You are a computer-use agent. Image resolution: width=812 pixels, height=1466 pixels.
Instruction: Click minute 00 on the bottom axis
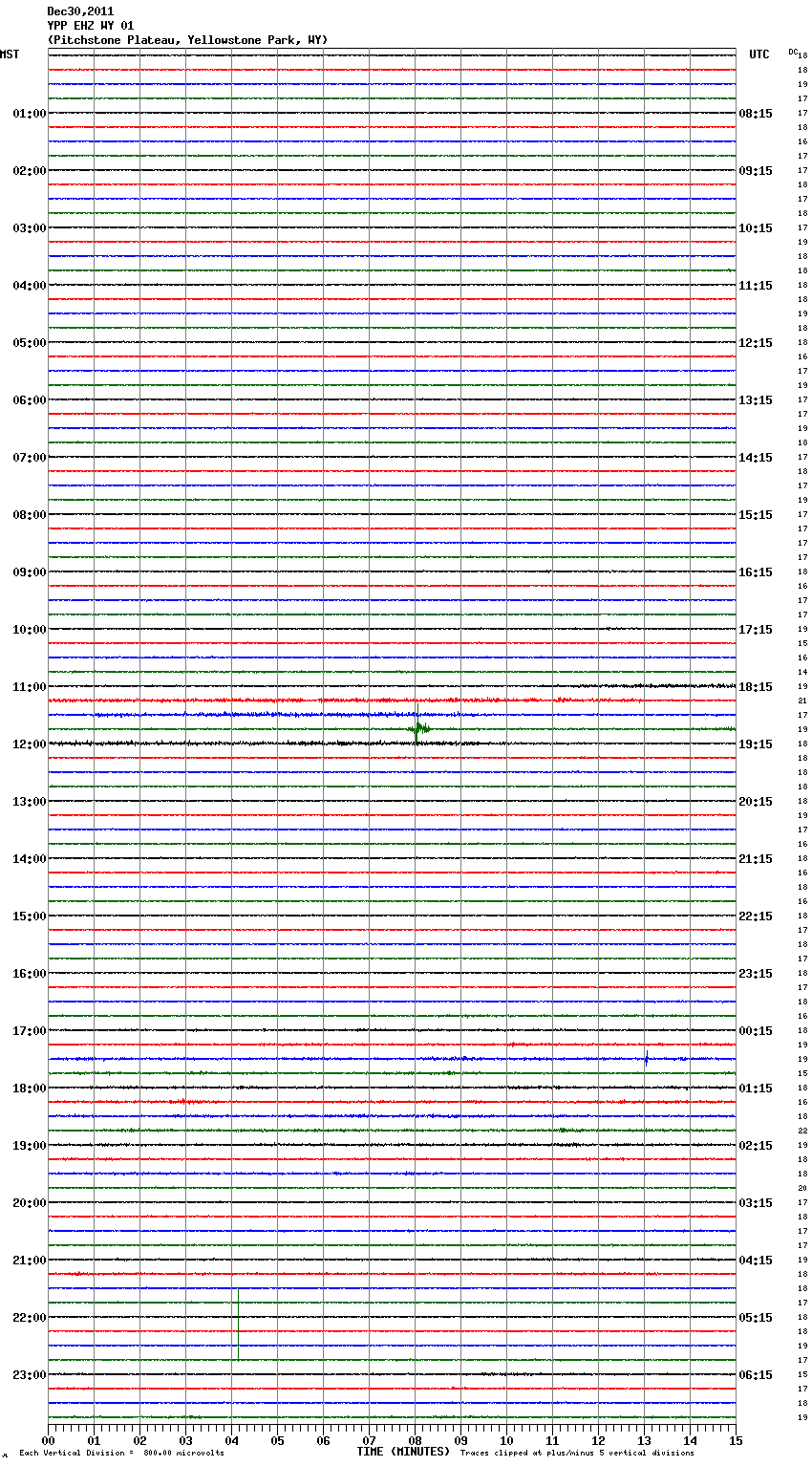click(x=48, y=1440)
